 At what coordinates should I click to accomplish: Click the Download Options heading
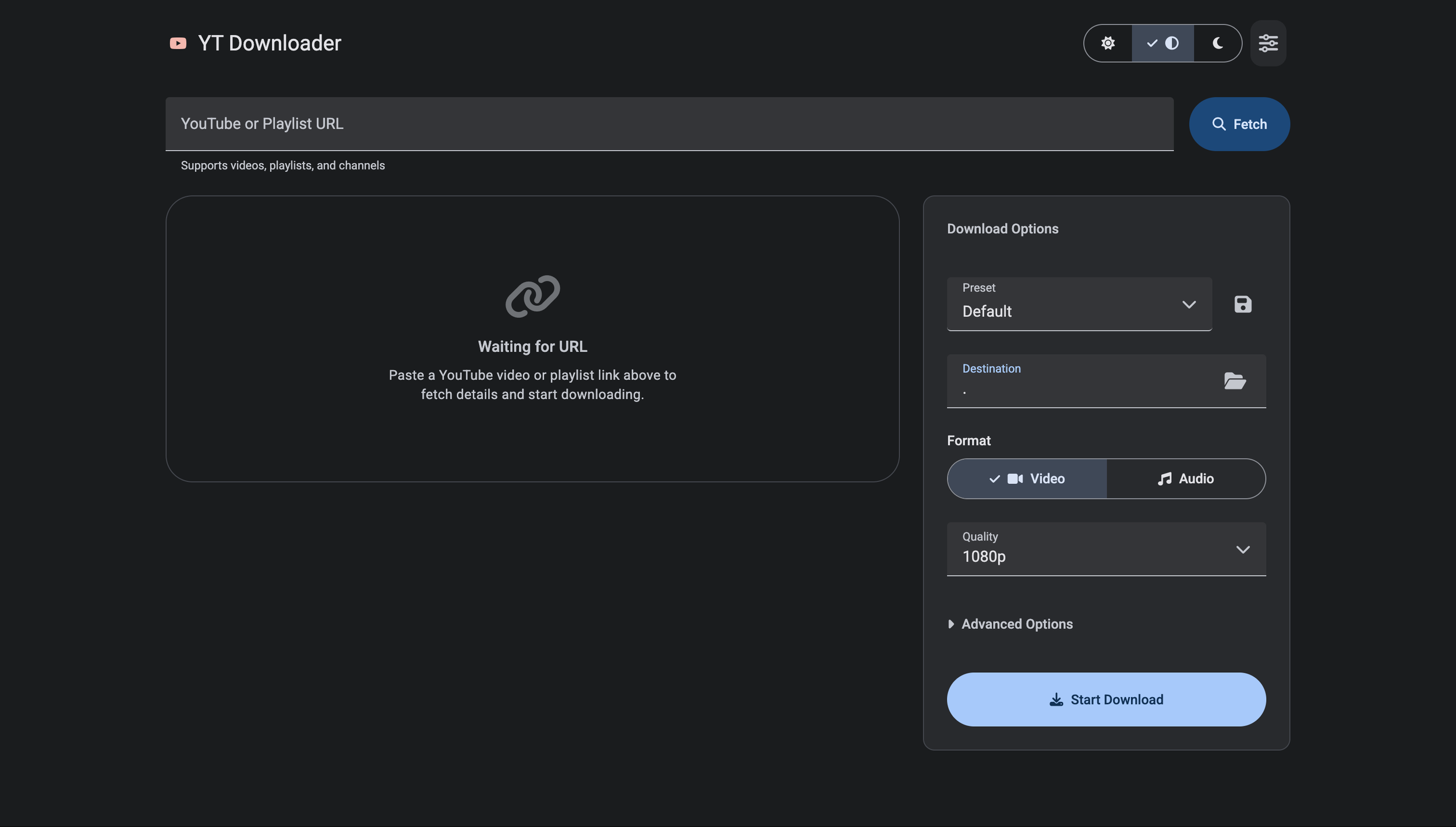tap(1002, 229)
